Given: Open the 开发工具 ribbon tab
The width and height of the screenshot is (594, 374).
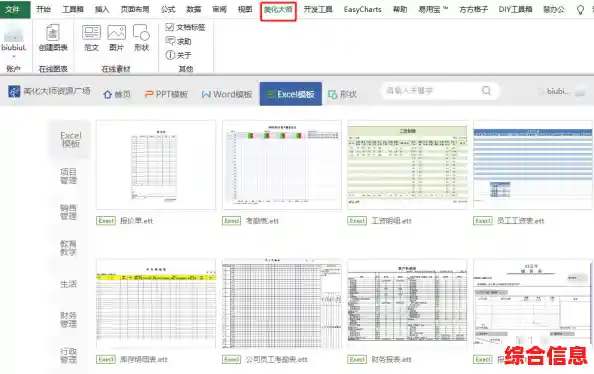Looking at the screenshot, I should point(318,9).
